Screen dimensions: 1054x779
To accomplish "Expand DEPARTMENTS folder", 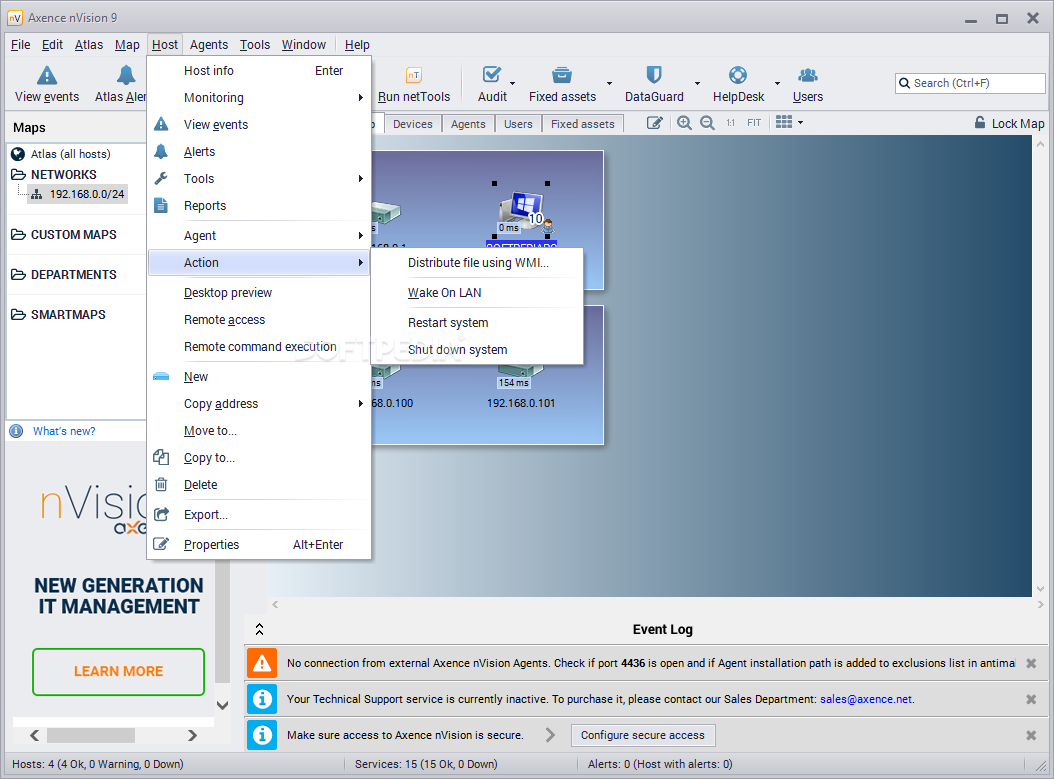I will coord(18,275).
